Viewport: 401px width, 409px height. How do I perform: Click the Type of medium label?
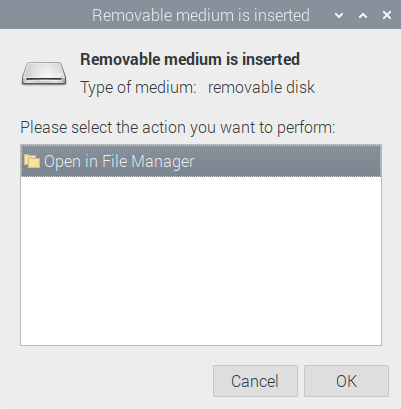click(138, 88)
